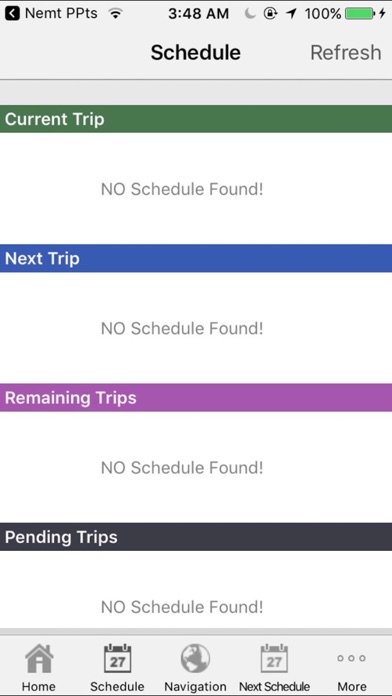
Task: Open the Navigation globe icon
Action: [195, 658]
